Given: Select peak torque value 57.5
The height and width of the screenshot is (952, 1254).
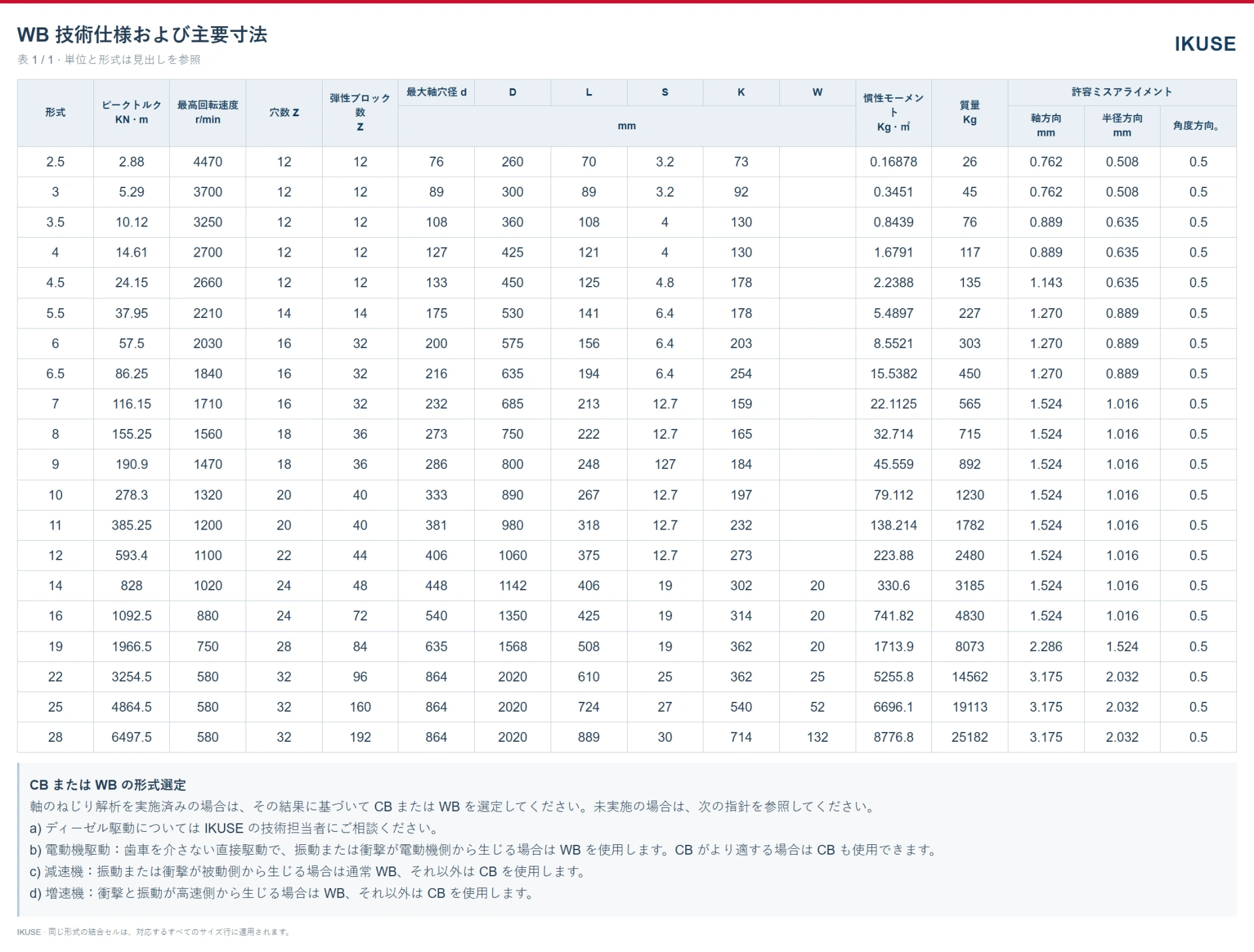Looking at the screenshot, I should [132, 343].
